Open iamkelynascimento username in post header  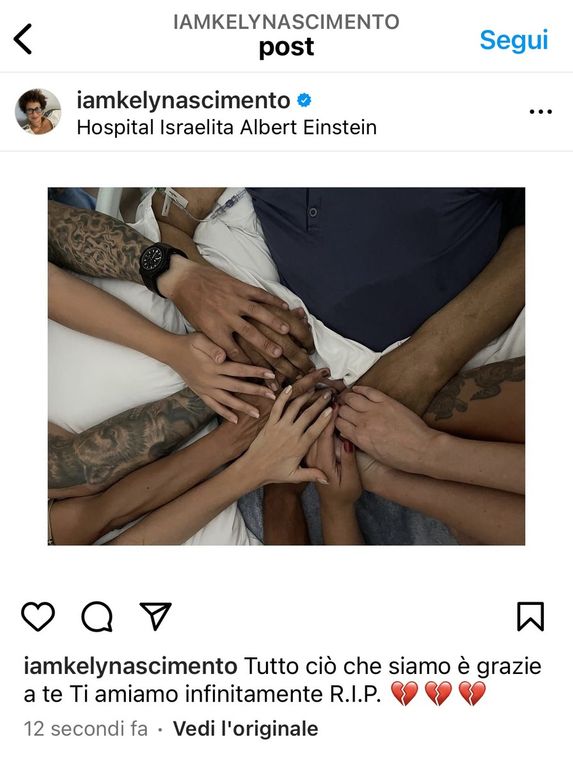point(184,100)
